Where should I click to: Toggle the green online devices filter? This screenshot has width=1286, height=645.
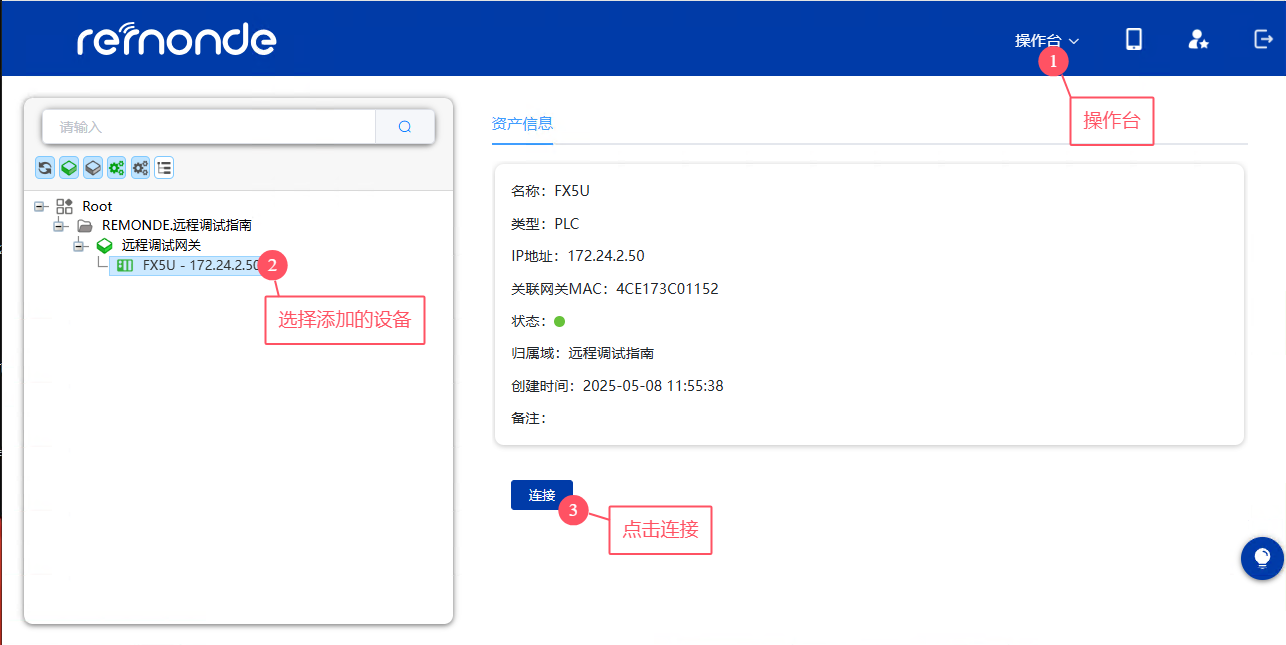tap(117, 168)
